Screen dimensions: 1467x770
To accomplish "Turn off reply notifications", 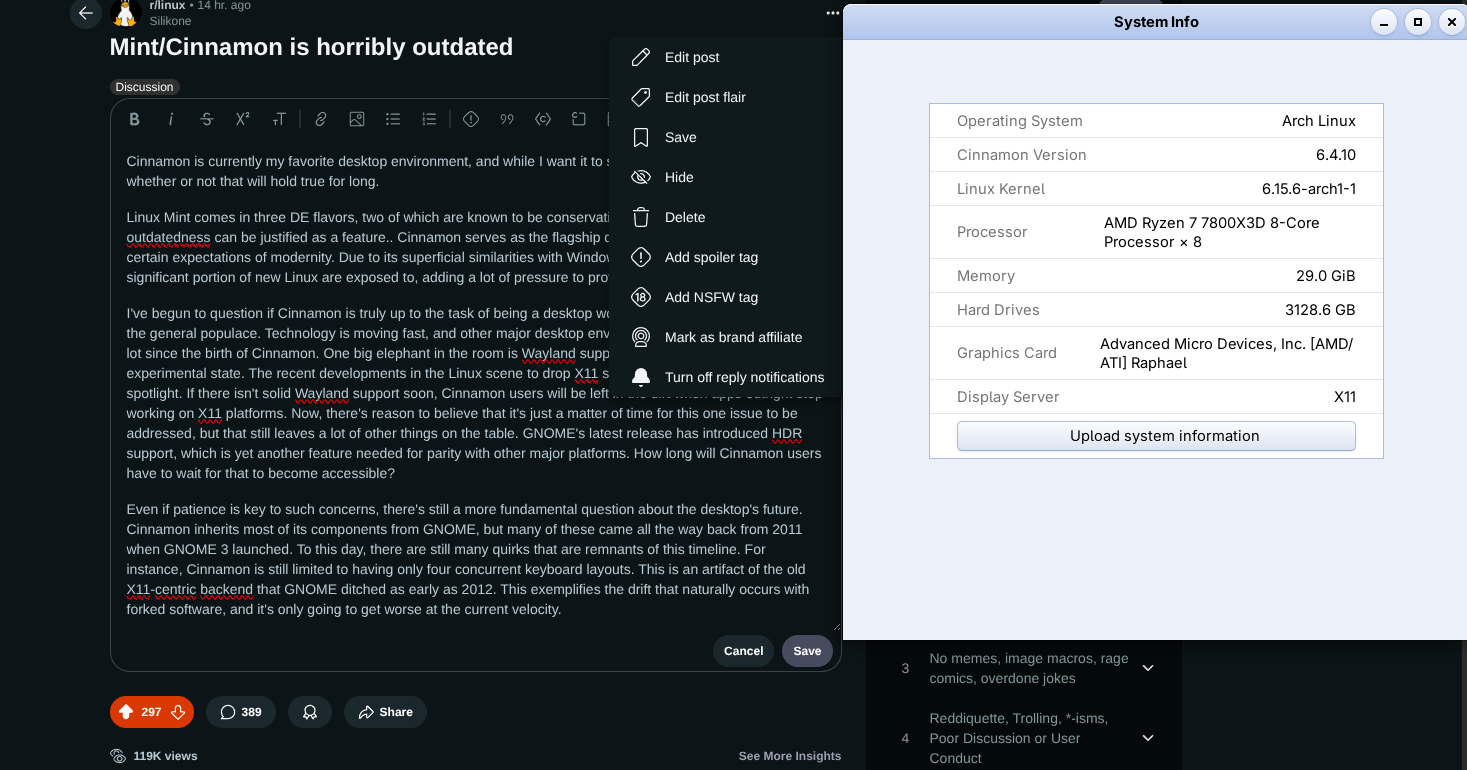I will (x=725, y=377).
